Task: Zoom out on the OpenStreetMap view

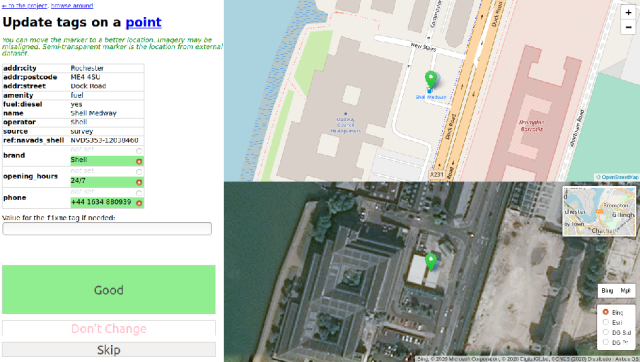Action: coord(628,27)
